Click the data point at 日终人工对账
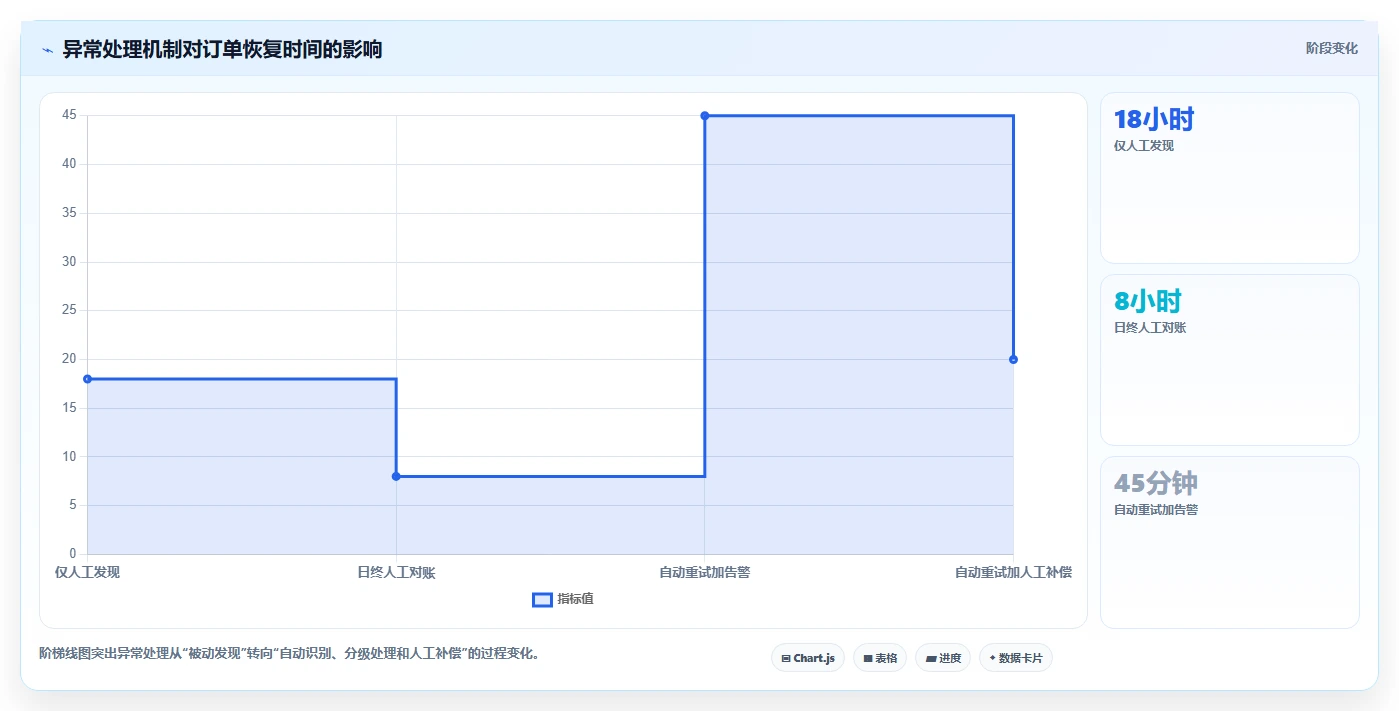This screenshot has width=1399, height=711. (x=396, y=476)
